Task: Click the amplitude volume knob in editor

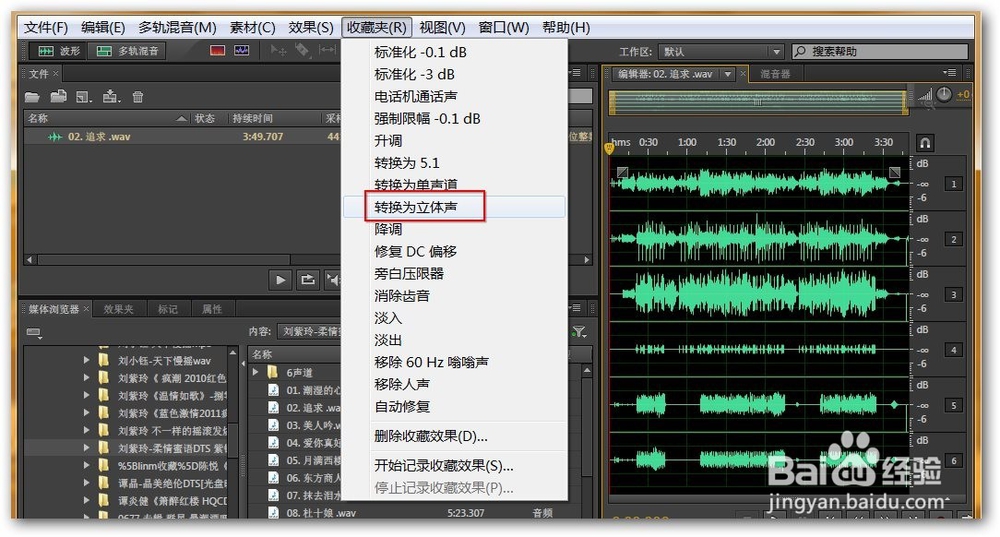Action: (944, 94)
